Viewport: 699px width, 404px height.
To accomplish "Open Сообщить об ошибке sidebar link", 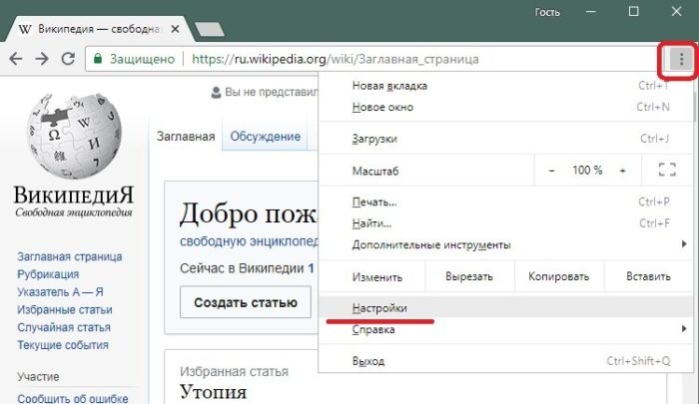I will tap(73, 398).
